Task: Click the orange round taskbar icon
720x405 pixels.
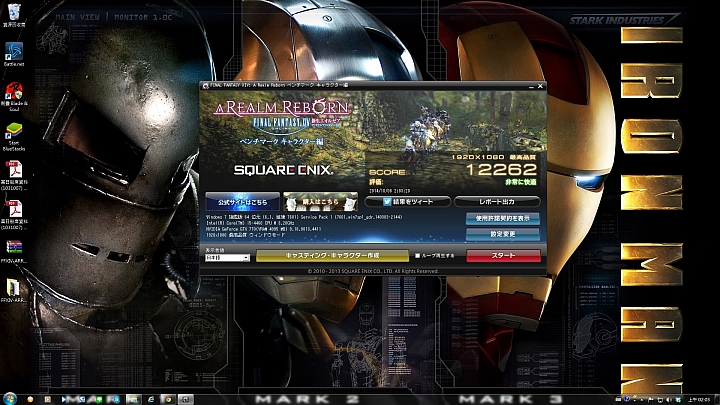Action: coord(30,399)
